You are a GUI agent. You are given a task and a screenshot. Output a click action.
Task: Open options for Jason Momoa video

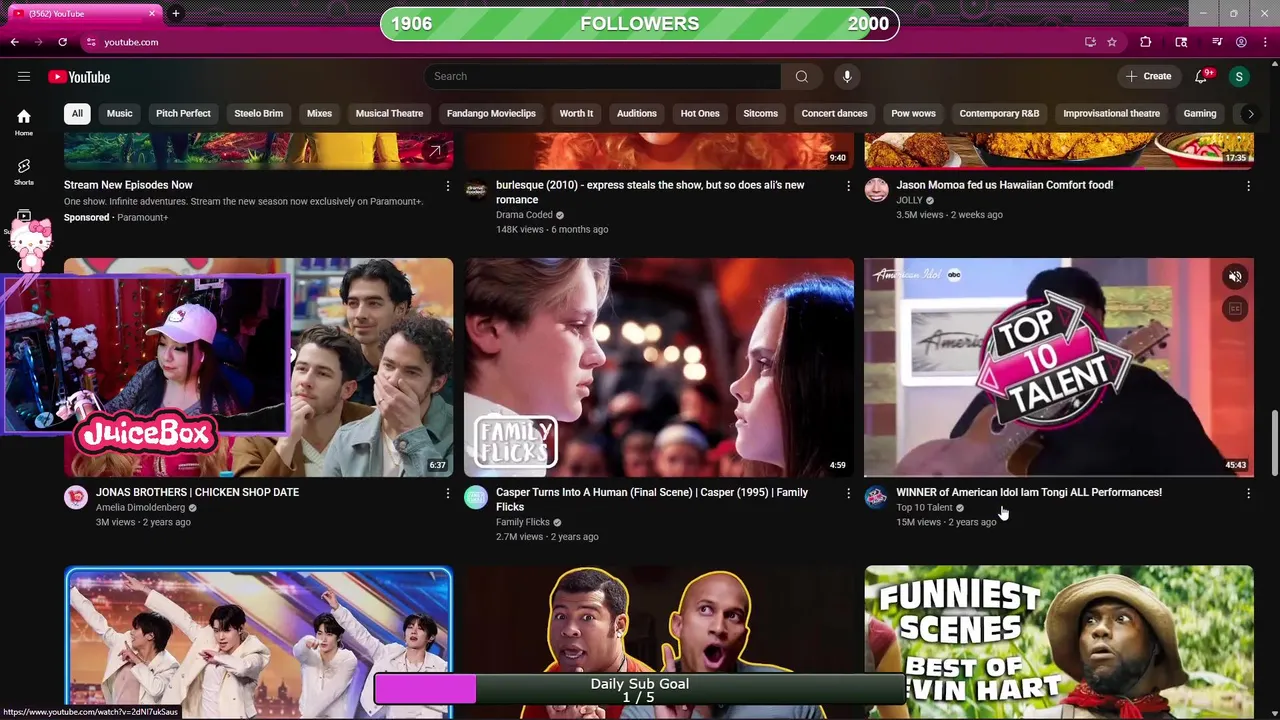pyautogui.click(x=1248, y=186)
